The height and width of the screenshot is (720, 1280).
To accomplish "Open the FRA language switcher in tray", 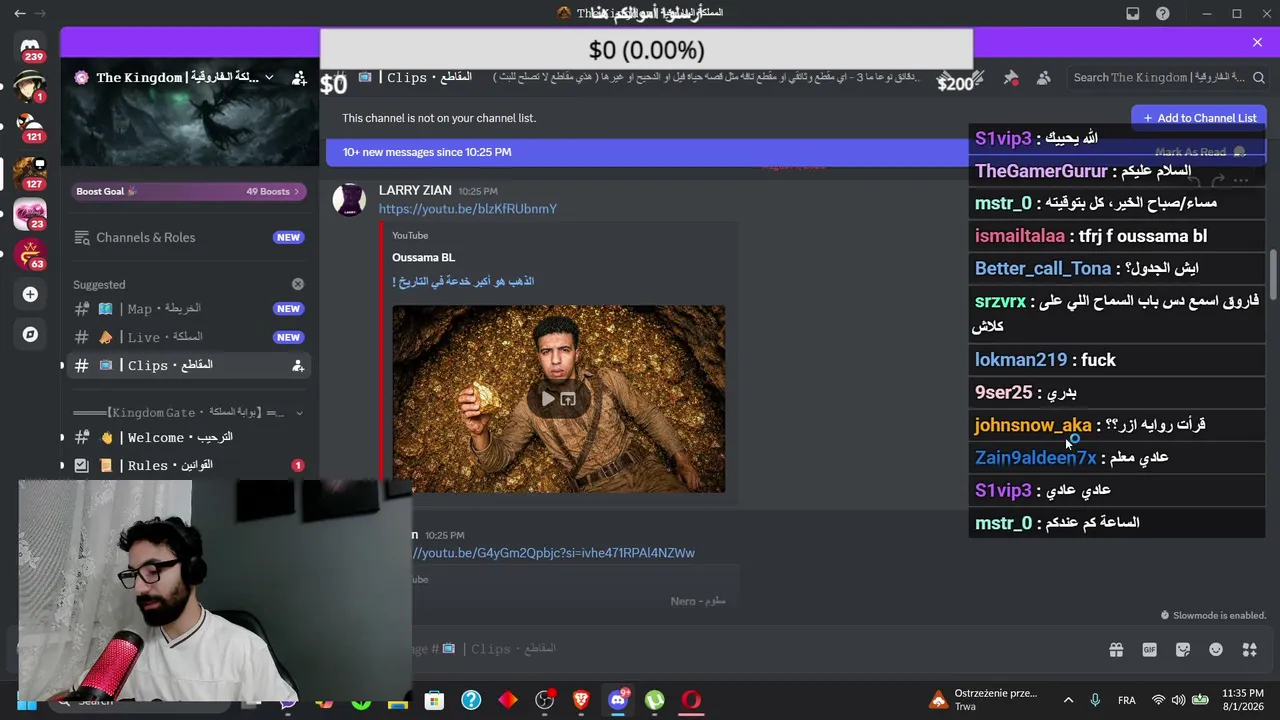I will (1127, 700).
